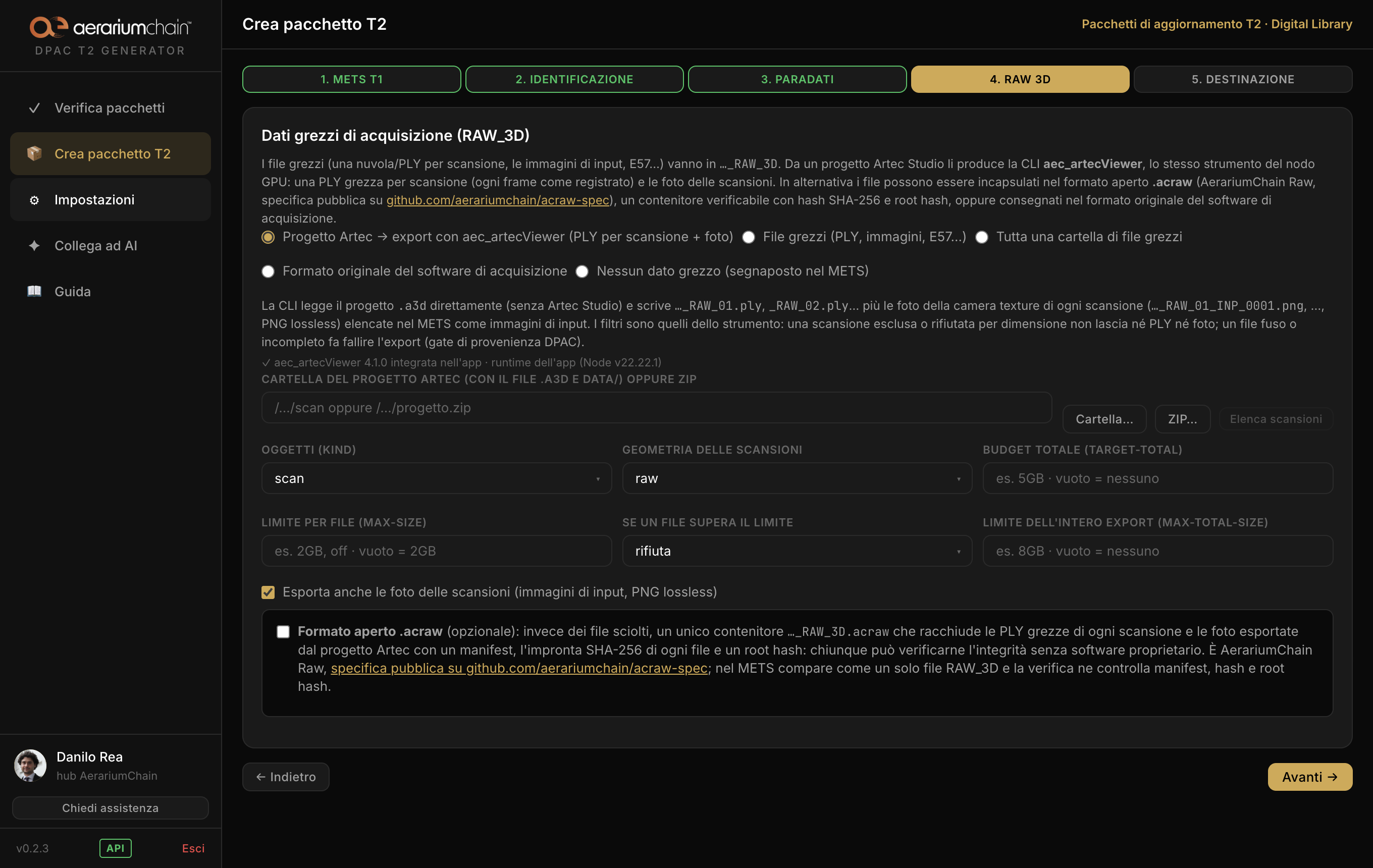Open the github.com/aerariumchain/acraw-spec link in intro paragraph

coord(498,200)
